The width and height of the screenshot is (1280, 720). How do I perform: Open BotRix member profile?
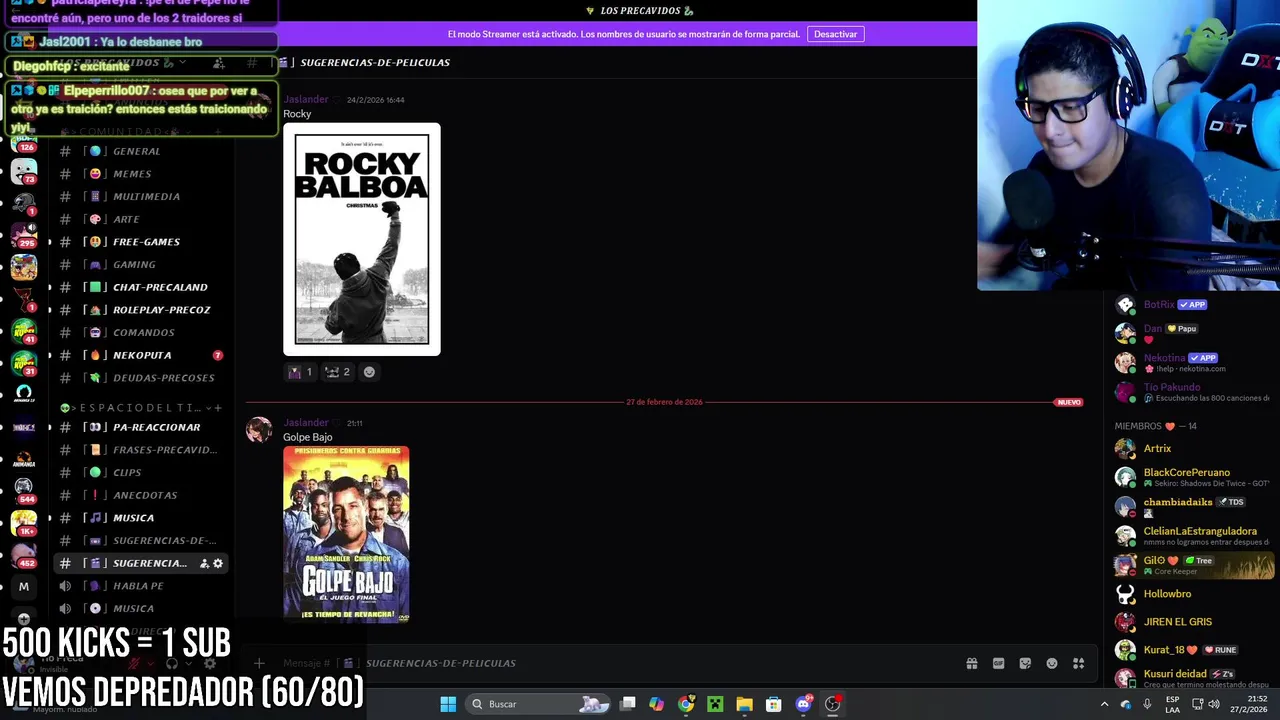coord(1193,305)
